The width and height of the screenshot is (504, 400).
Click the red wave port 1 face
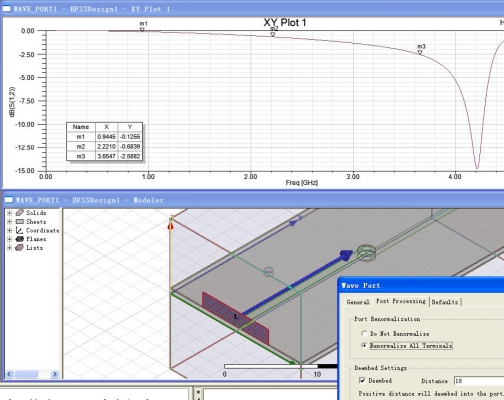click(235, 318)
